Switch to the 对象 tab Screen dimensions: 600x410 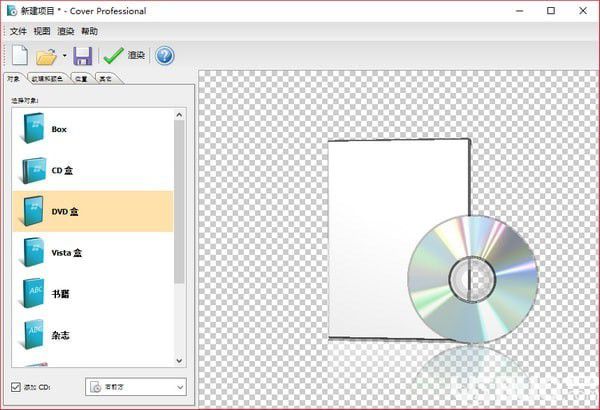click(14, 78)
